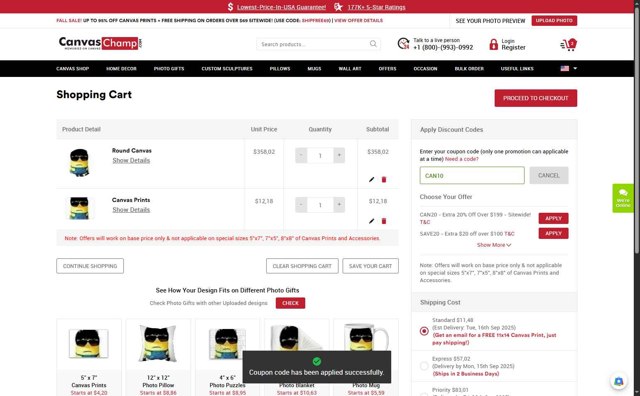Expand Show More offers
Image resolution: width=640 pixels, height=396 pixels.
[x=494, y=245]
